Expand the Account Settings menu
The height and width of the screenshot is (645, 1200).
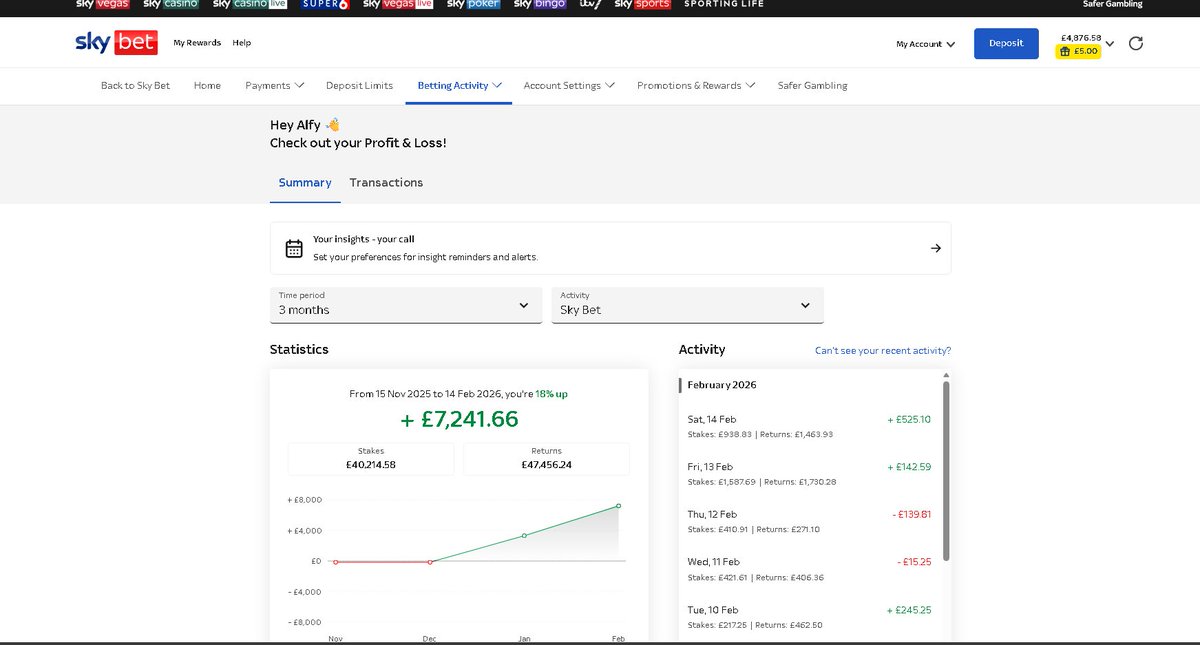coord(569,86)
